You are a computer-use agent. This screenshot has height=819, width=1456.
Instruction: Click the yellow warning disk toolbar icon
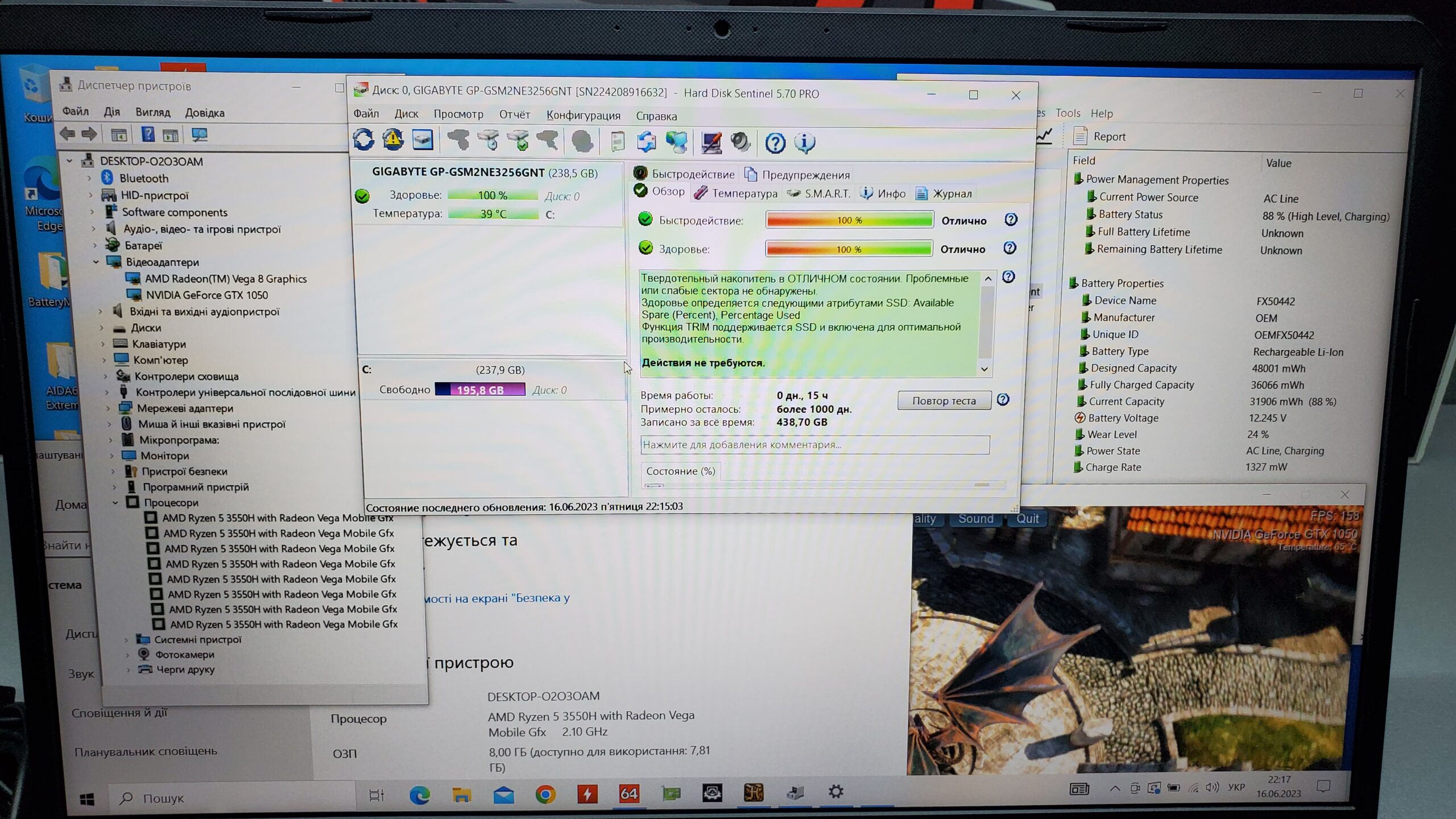pos(393,140)
